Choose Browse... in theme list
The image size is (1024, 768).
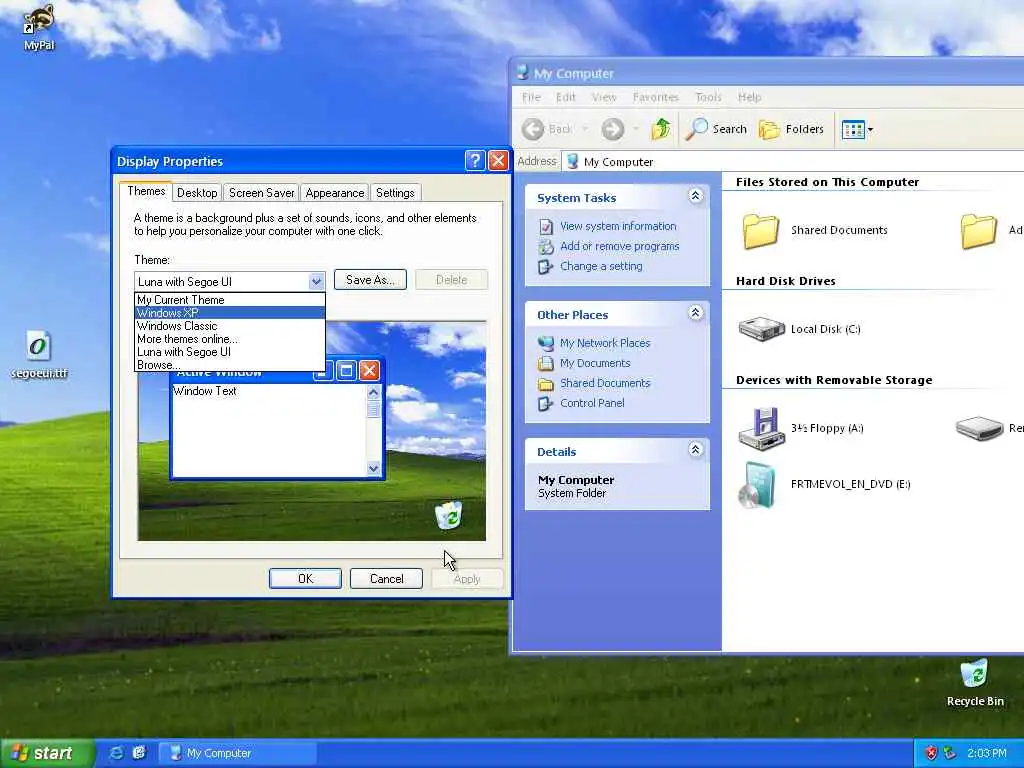(x=230, y=365)
